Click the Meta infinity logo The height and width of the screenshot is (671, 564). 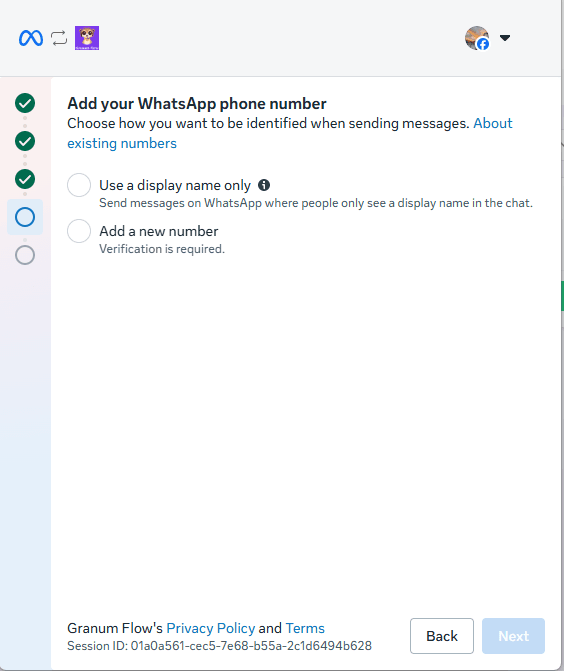[31, 38]
